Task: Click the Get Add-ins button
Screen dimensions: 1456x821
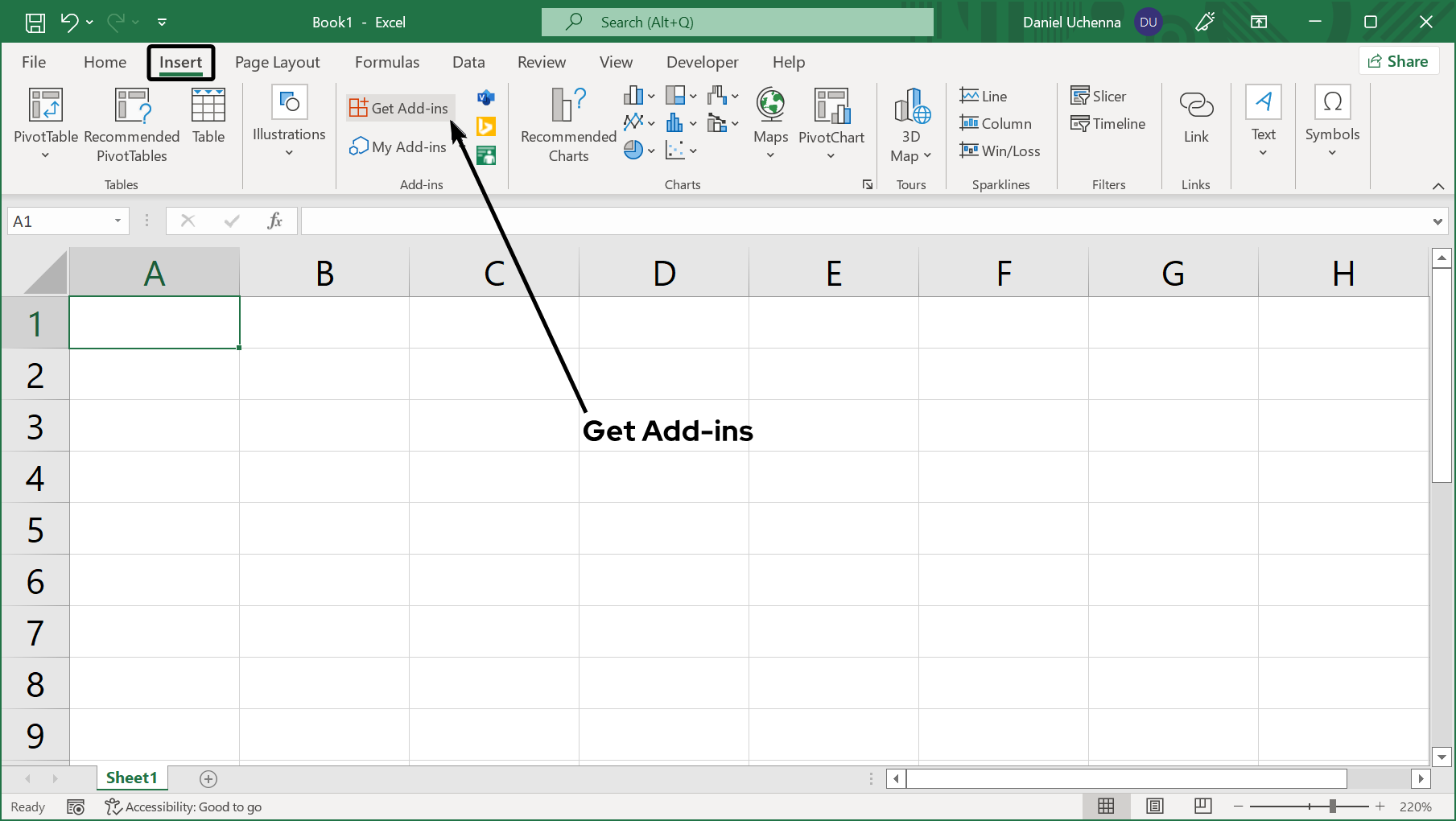Action: pyautogui.click(x=400, y=108)
